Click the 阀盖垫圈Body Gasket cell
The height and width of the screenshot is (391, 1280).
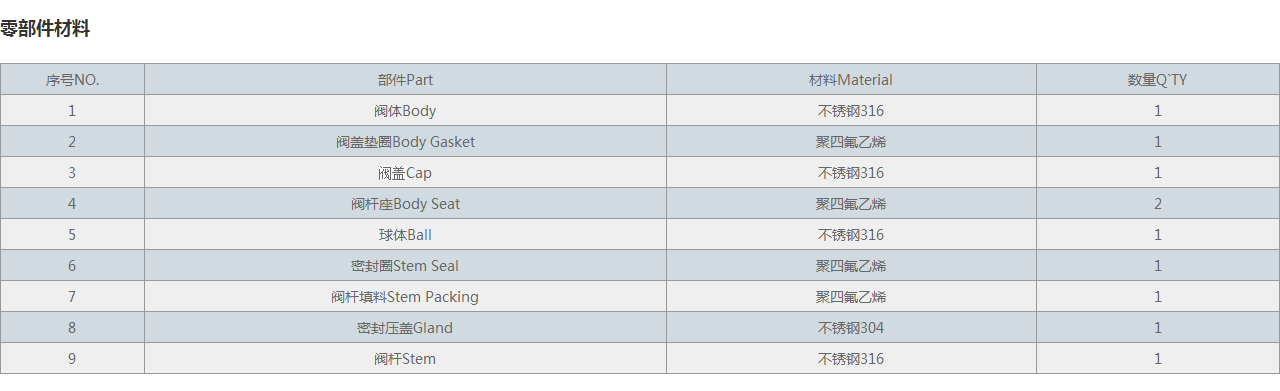pos(405,142)
